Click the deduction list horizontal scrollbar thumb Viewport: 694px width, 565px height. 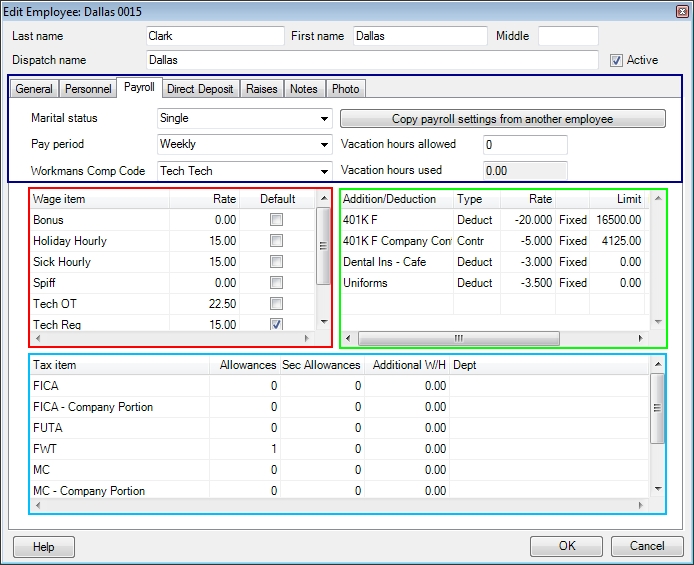459,338
